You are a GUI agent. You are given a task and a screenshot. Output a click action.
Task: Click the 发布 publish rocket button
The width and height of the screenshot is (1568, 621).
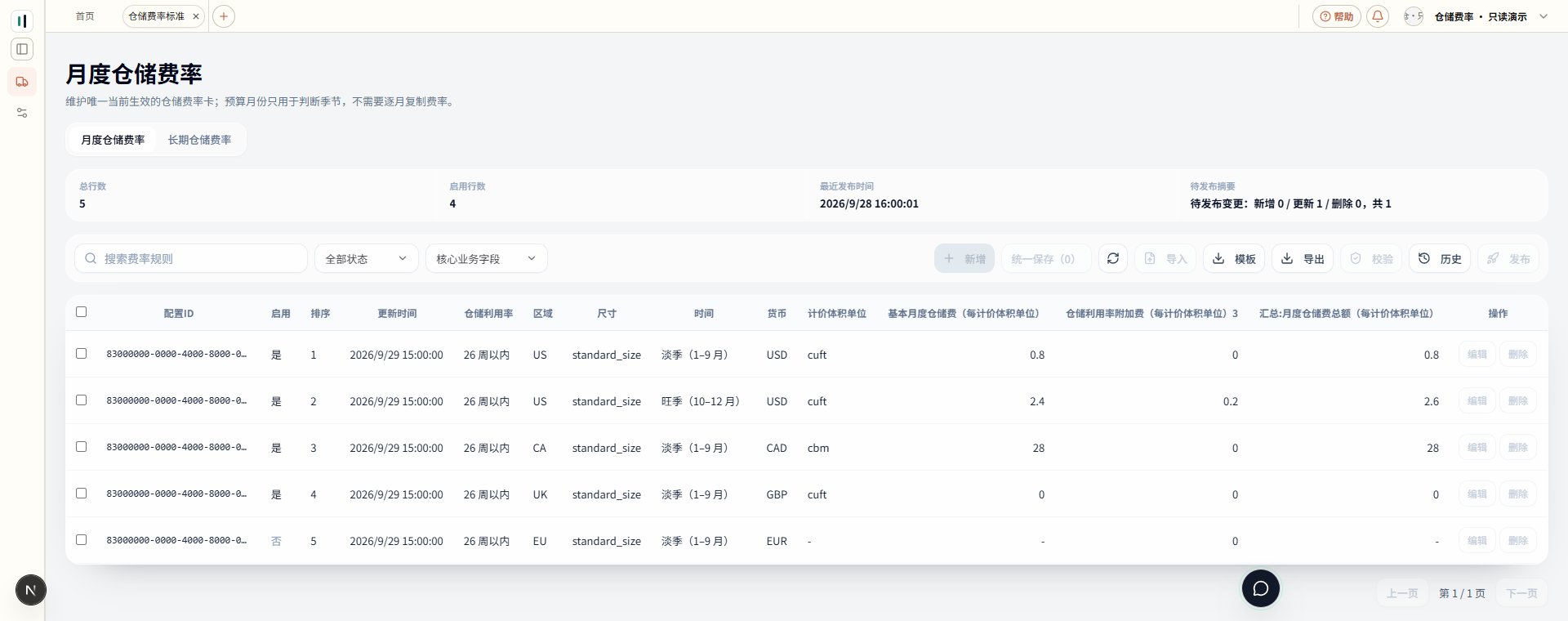tap(1508, 258)
